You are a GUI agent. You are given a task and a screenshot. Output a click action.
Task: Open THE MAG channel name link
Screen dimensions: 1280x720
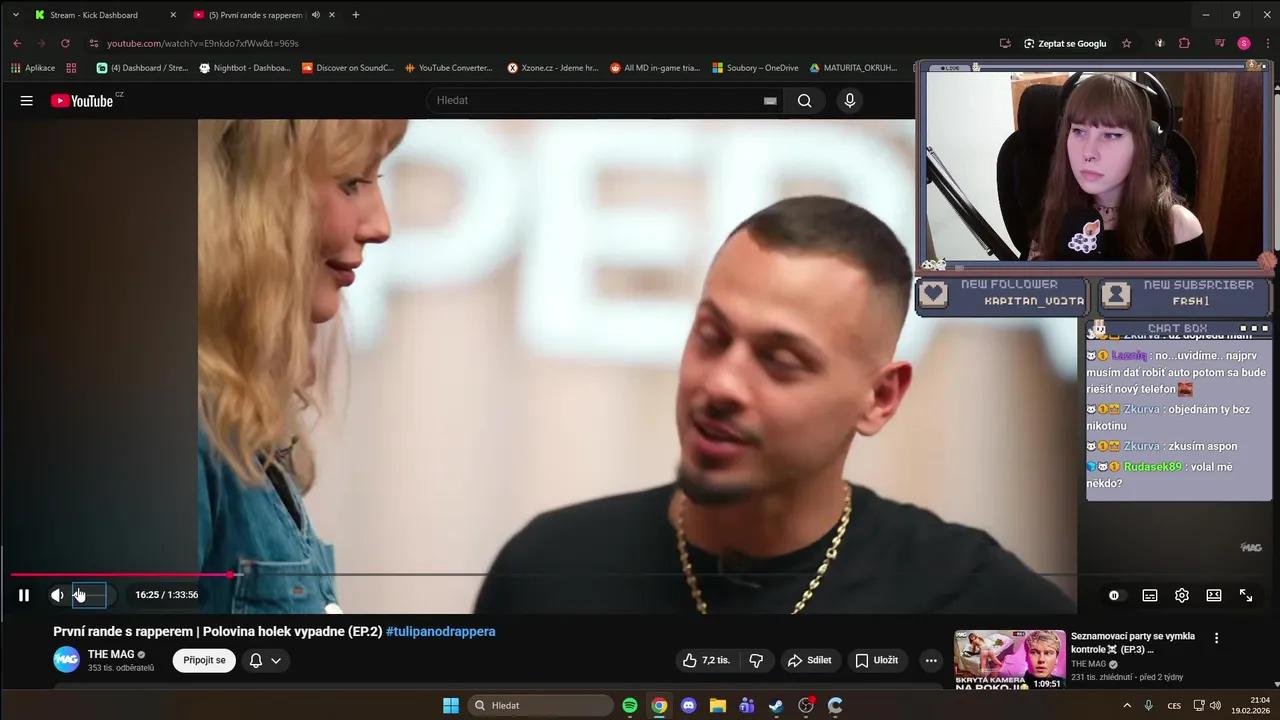pos(111,654)
